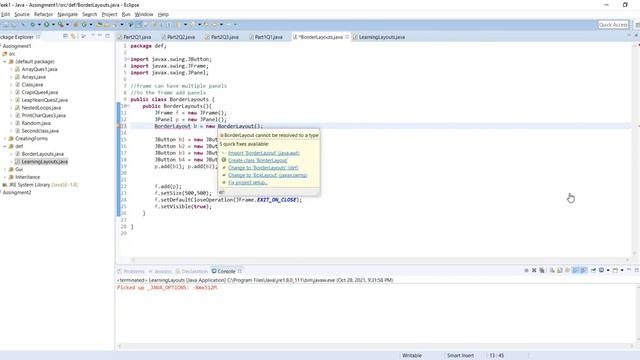640x360 pixels.
Task: Click Import 'BorderLayout' (java.awt) quick fix
Action: tap(264, 153)
